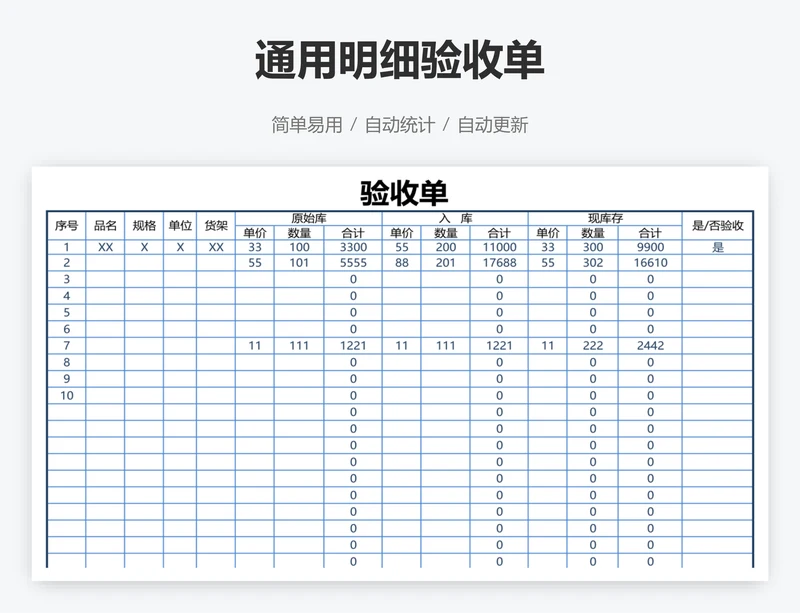Click quantity cell 101 in row 2
Viewport: 800px width, 613px height.
[299, 263]
